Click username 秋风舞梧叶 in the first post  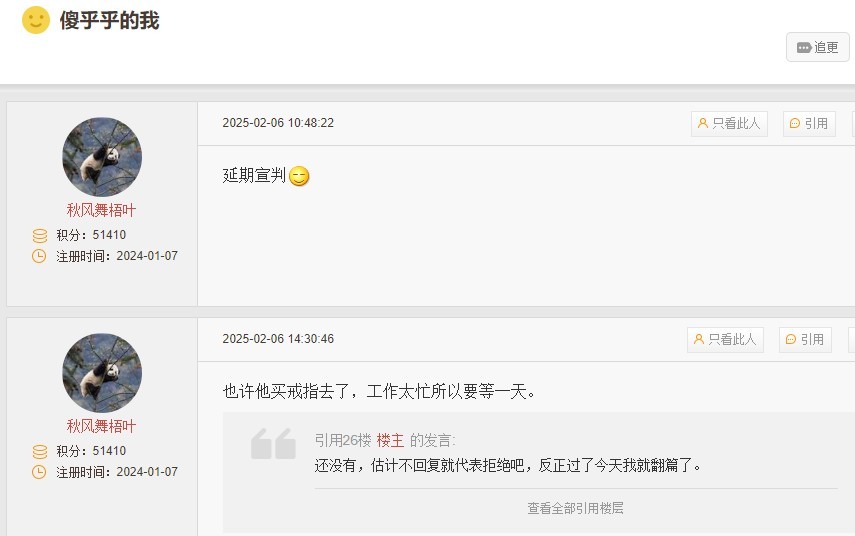click(x=102, y=210)
